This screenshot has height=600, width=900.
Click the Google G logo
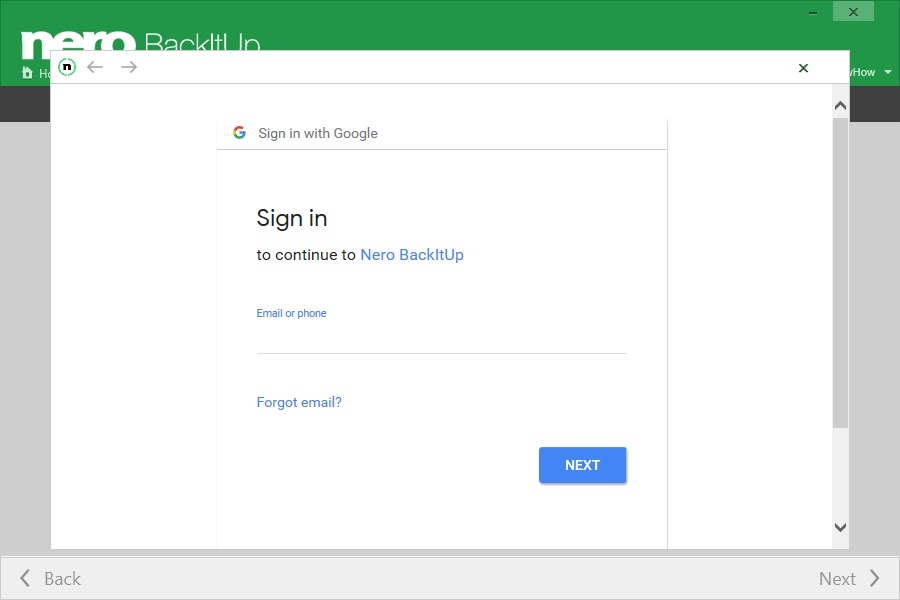239,133
